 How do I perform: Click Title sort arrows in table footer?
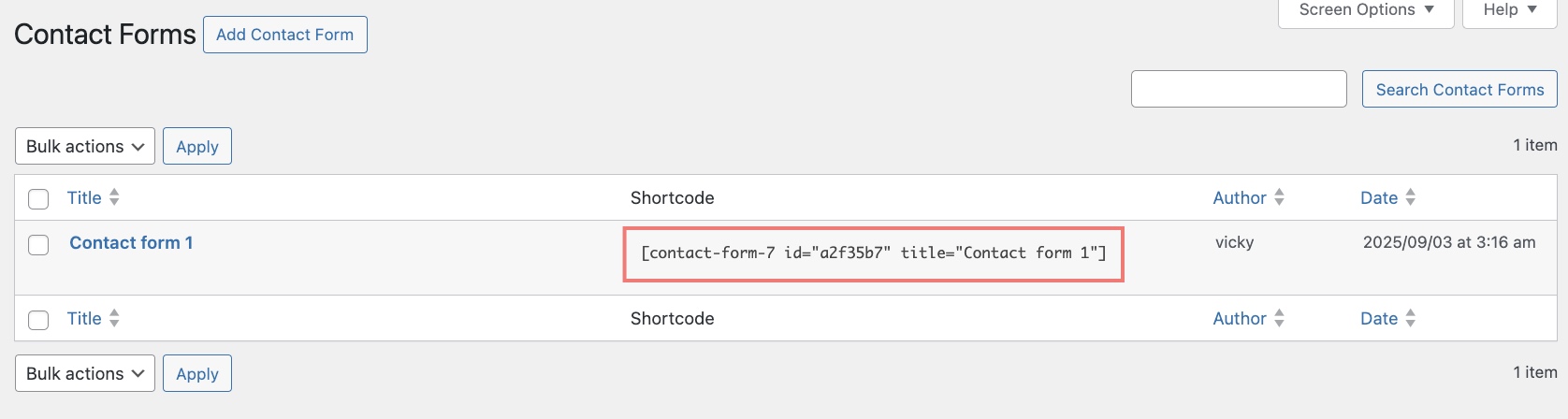point(114,318)
